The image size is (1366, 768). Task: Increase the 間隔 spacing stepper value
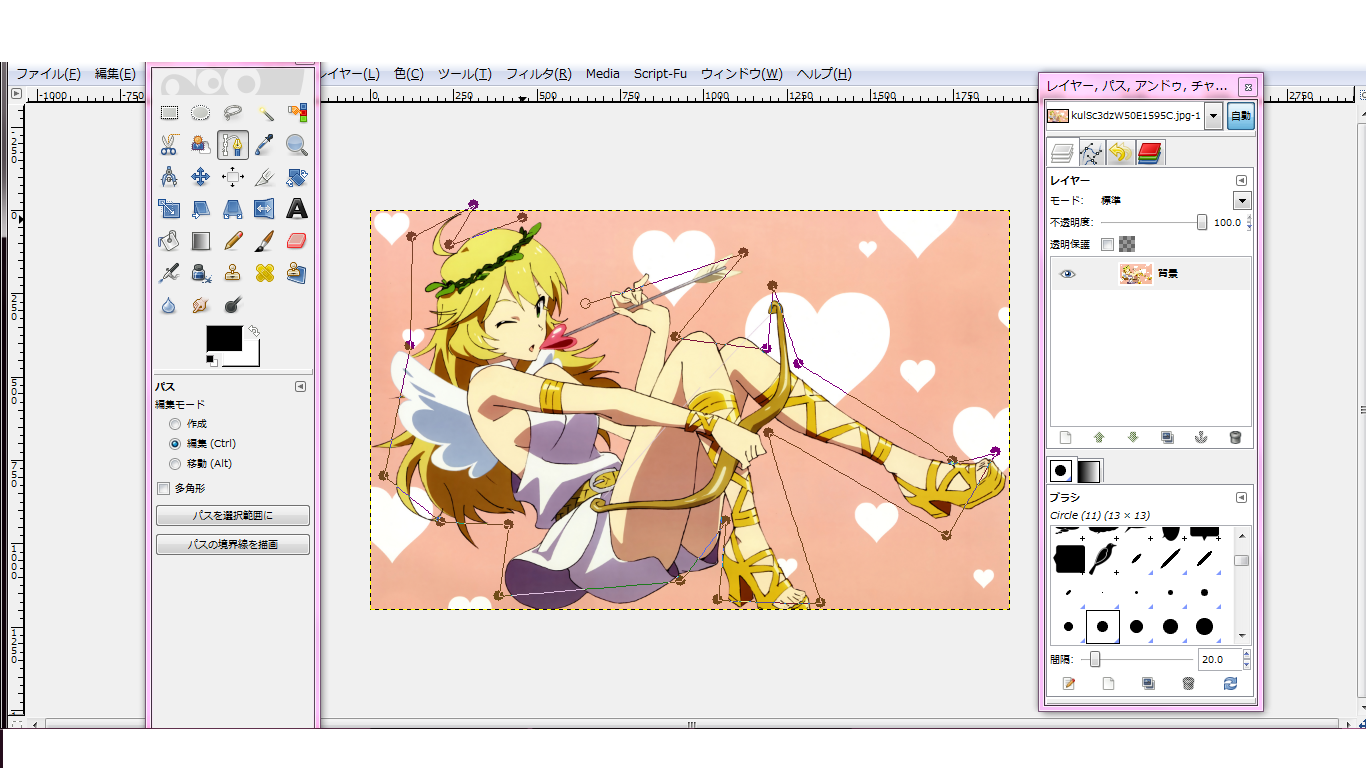tap(1247, 655)
